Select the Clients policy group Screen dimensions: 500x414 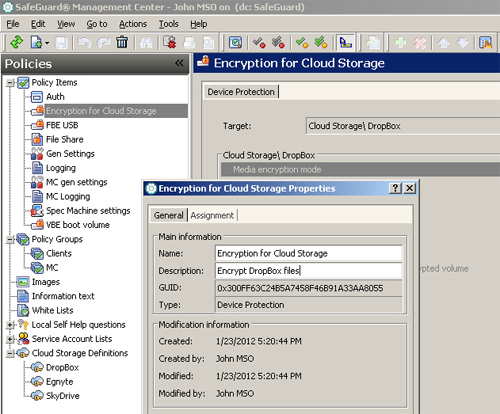tap(59, 254)
